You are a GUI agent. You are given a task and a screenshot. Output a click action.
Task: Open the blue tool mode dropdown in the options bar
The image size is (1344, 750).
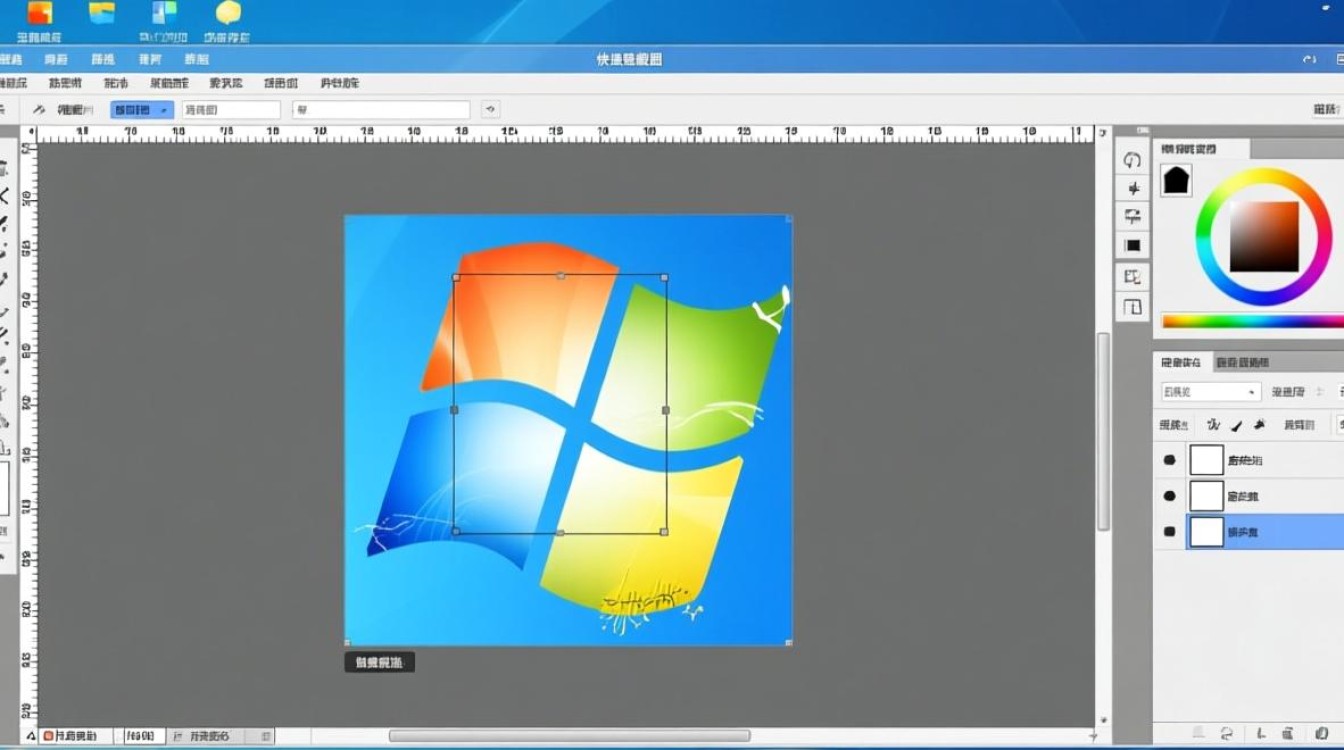pyautogui.click(x=140, y=109)
